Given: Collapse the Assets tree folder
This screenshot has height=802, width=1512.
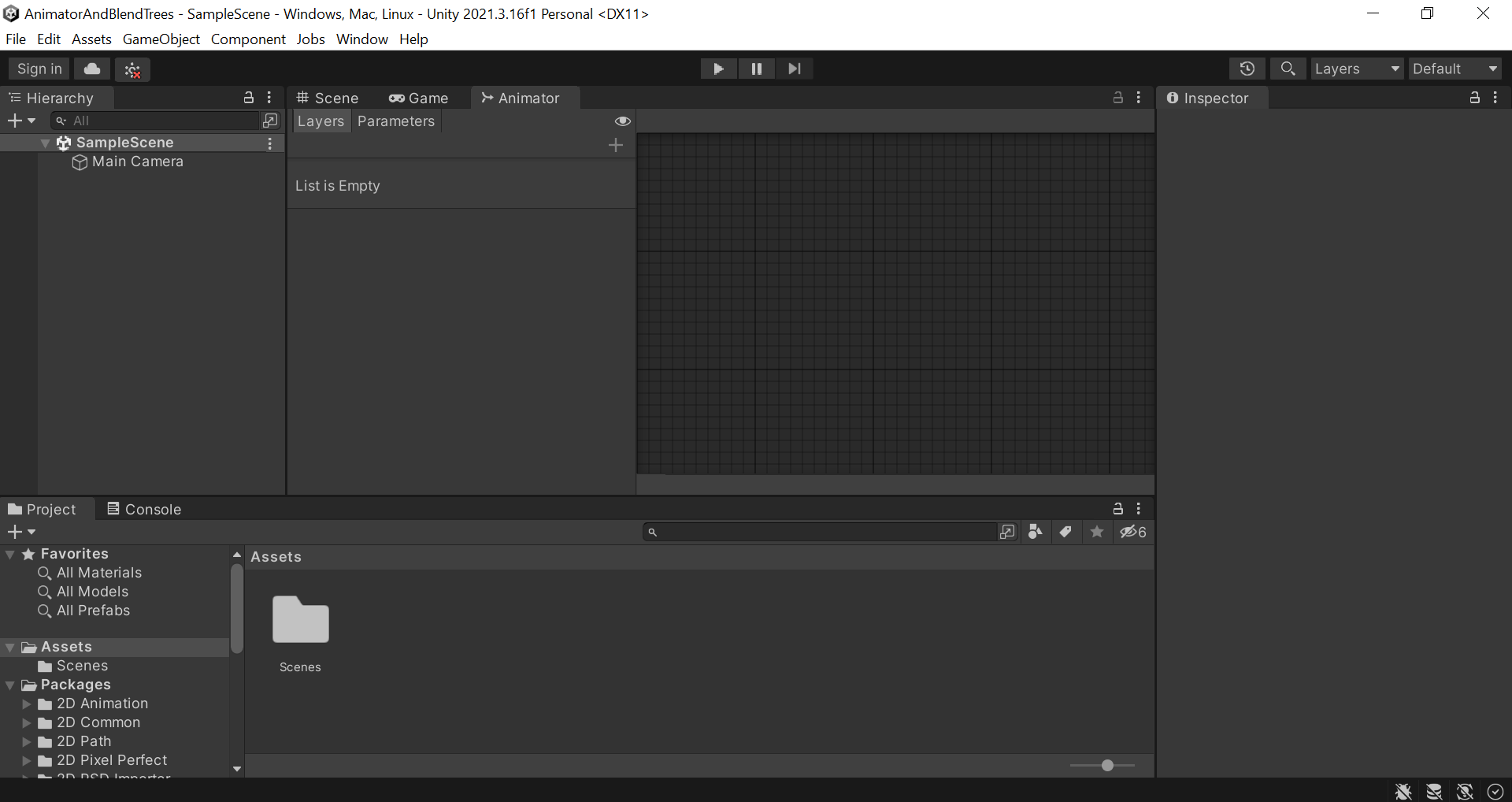Looking at the screenshot, I should pyautogui.click(x=10, y=648).
